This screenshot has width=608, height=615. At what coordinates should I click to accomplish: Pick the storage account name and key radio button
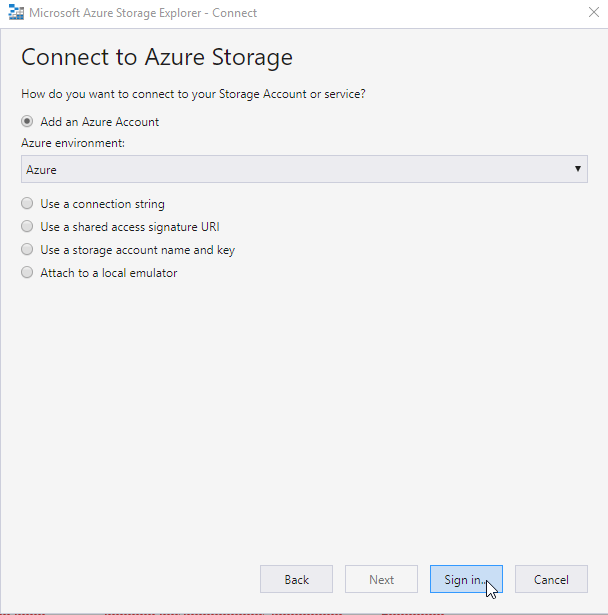point(27,250)
